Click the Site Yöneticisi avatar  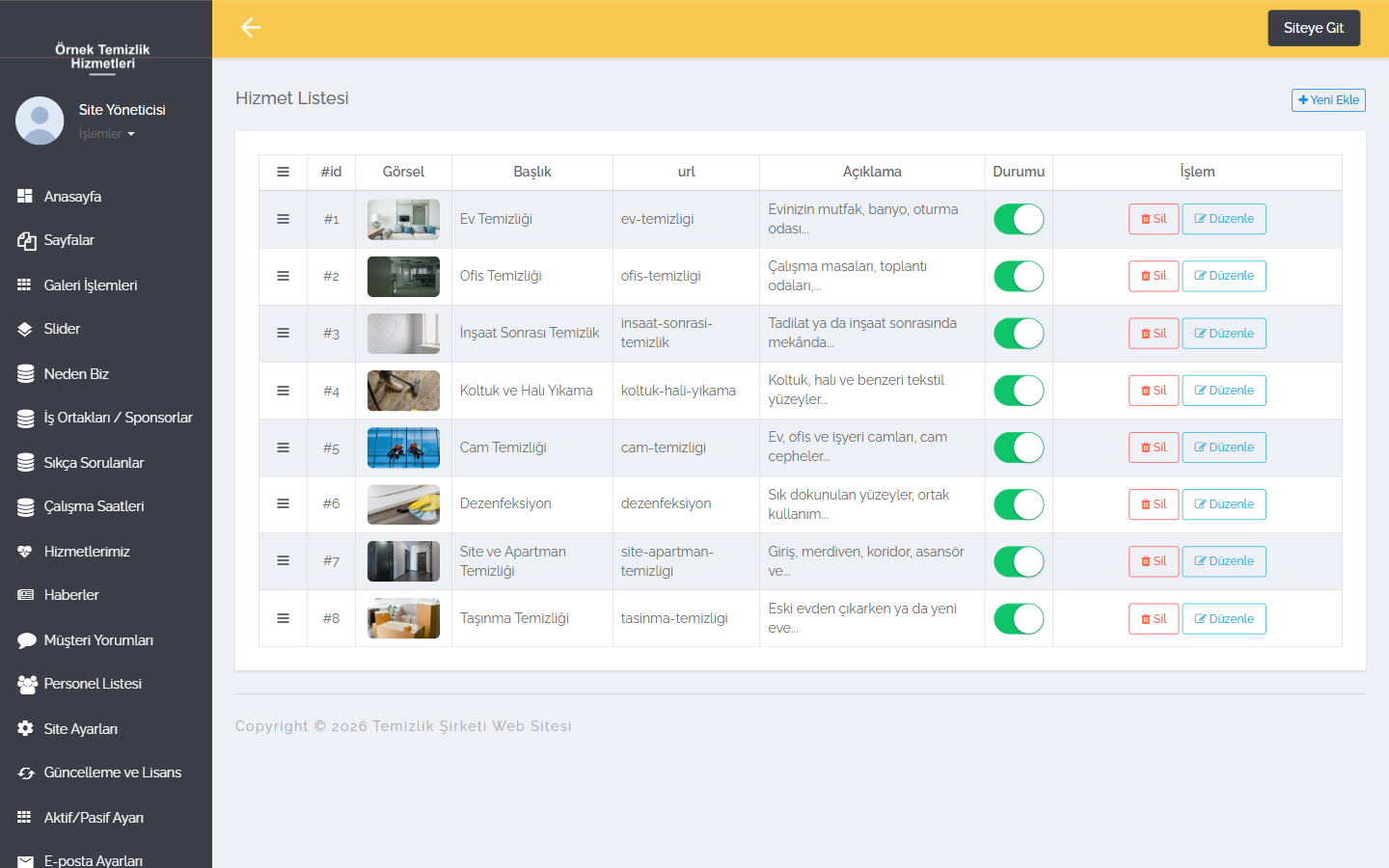coord(40,121)
